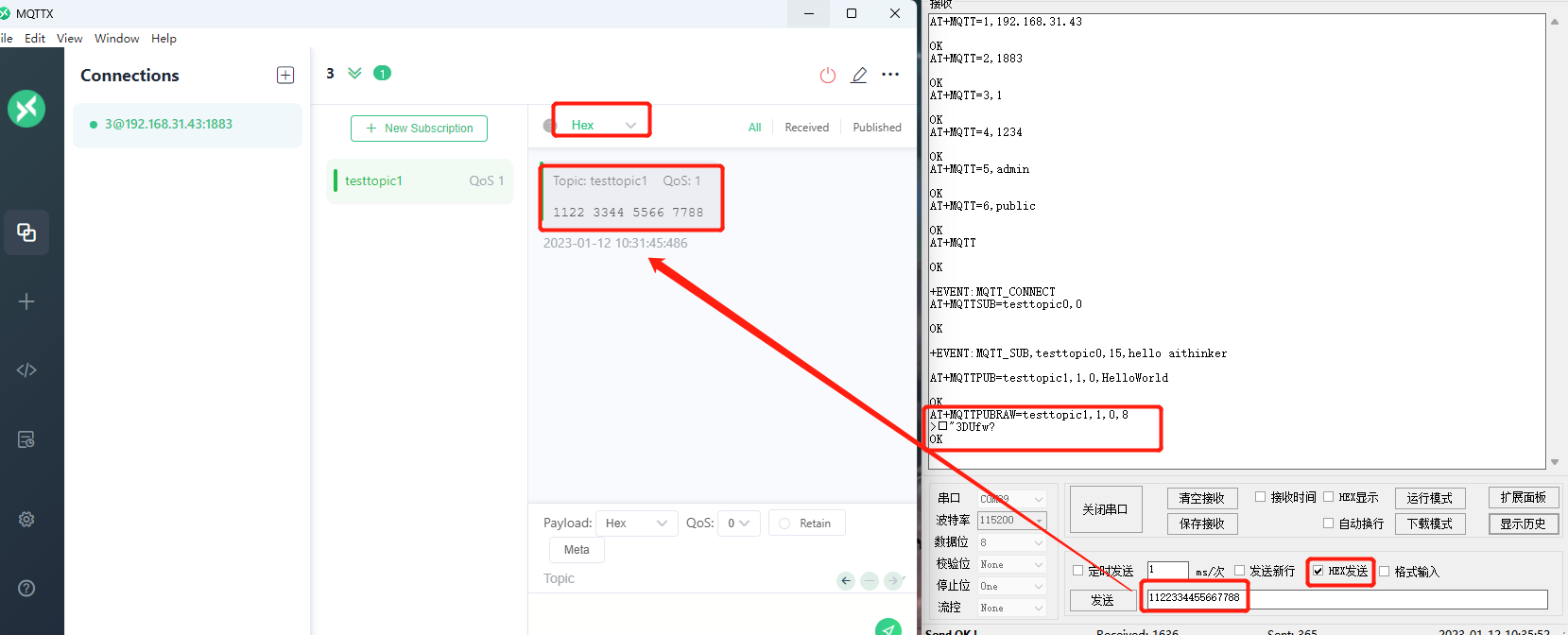
Task: Click the serial receive scrollbar down arrow
Action: tap(1555, 462)
